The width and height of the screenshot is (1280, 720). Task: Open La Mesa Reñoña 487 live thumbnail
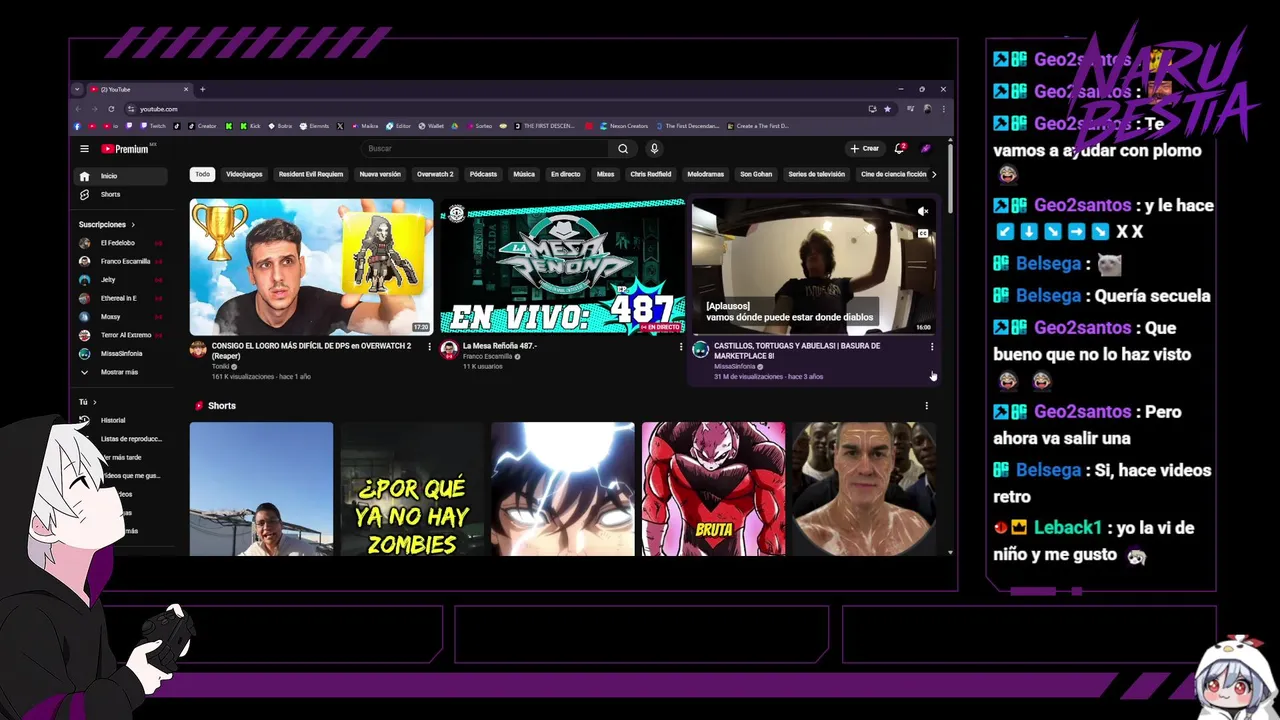(562, 267)
